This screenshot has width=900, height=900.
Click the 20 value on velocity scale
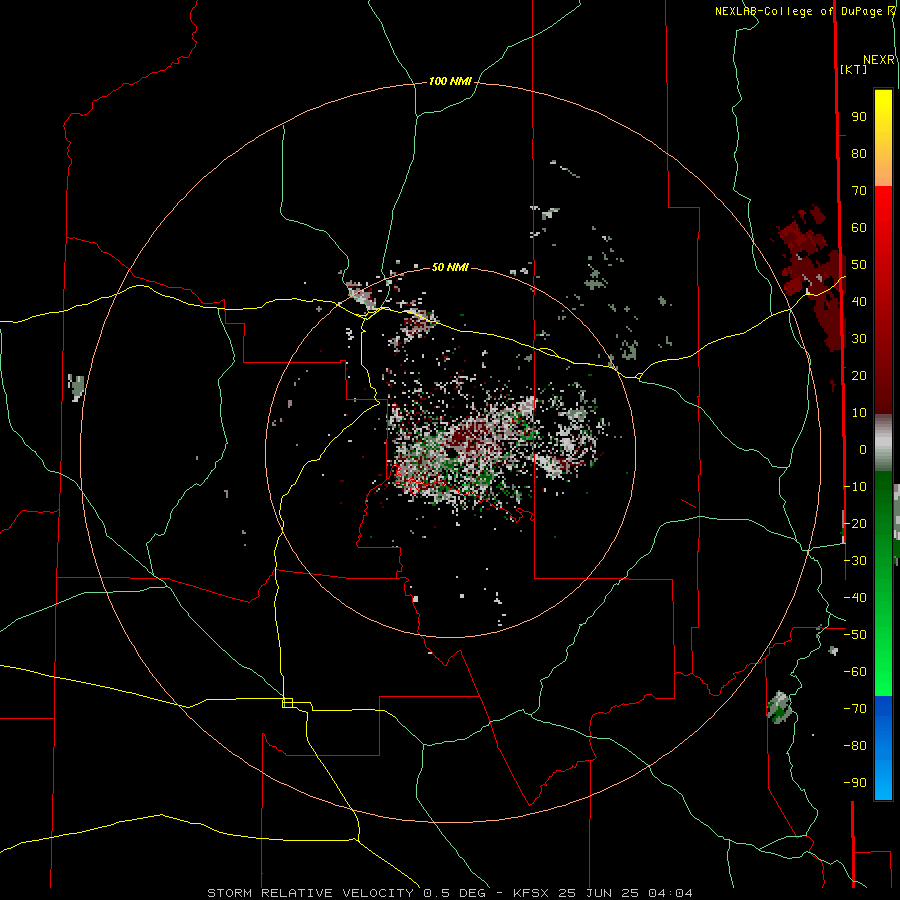coord(859,376)
